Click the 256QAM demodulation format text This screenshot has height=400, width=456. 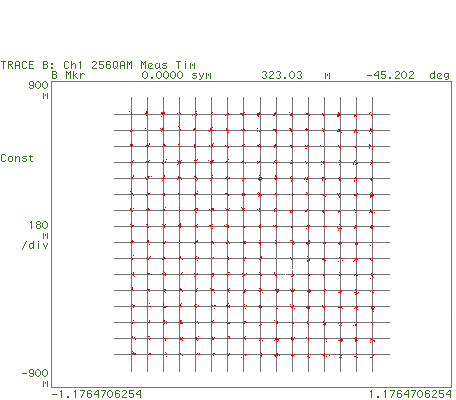coord(112,65)
